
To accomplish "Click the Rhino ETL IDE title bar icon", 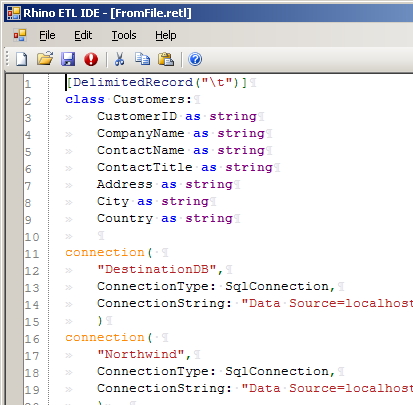I will coord(14,13).
